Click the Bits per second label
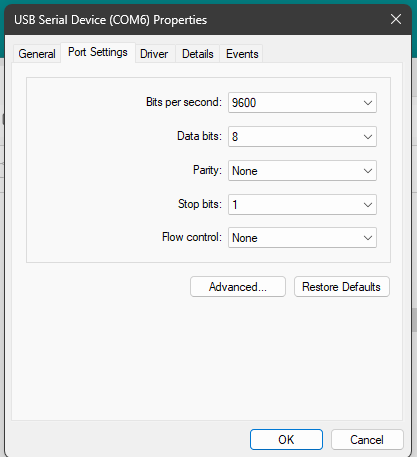The width and height of the screenshot is (417, 457). tap(184, 102)
